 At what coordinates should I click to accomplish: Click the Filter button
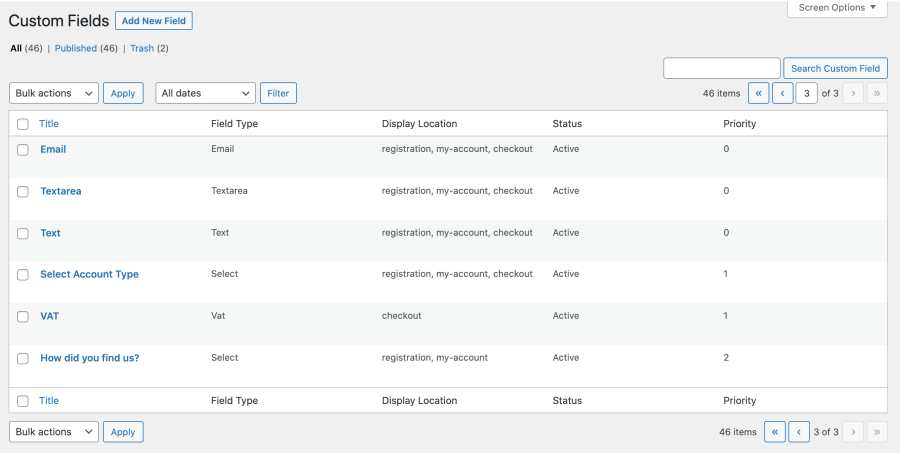pyautogui.click(x=278, y=93)
